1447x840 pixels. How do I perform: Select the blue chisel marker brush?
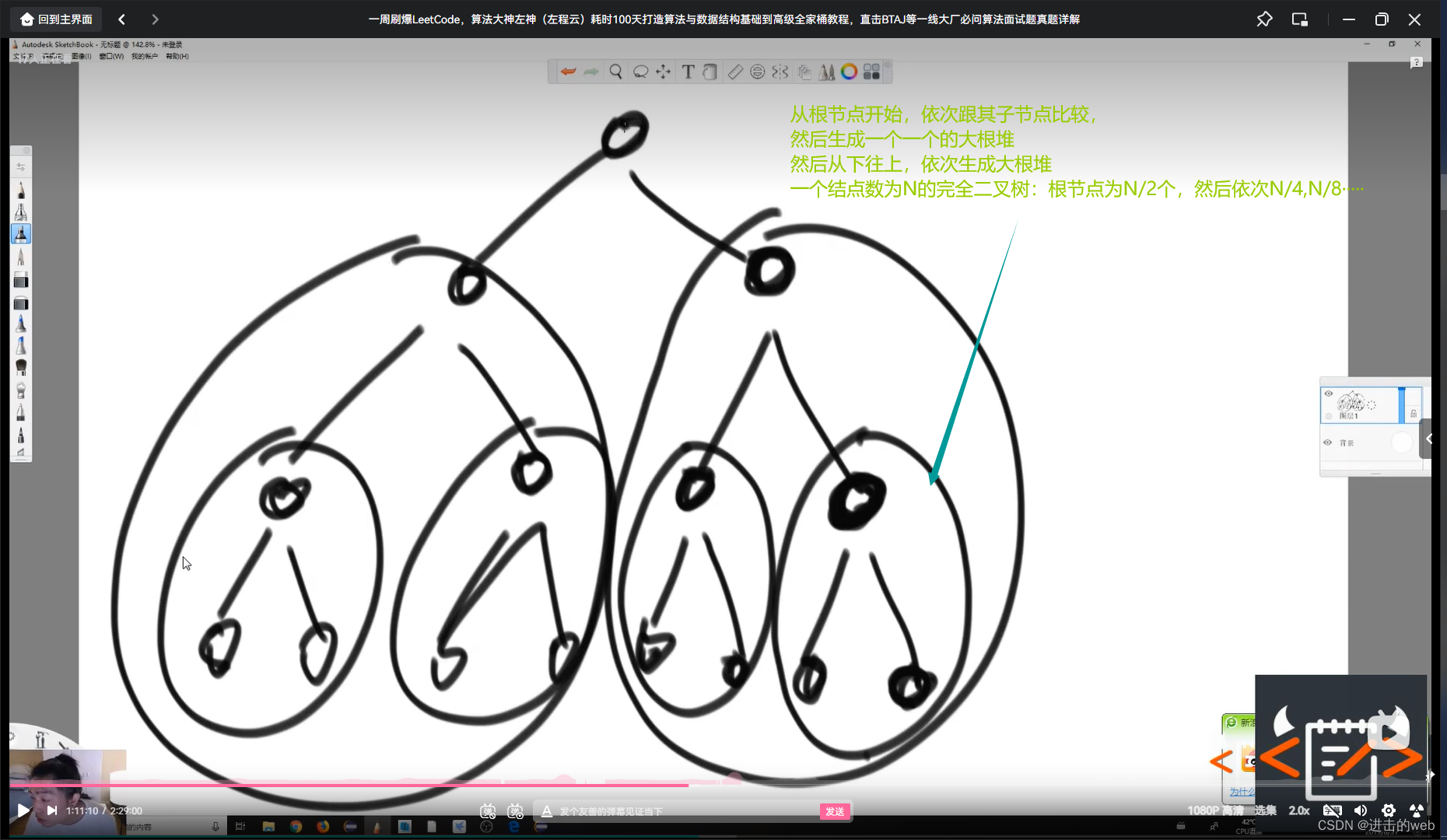pyautogui.click(x=21, y=345)
